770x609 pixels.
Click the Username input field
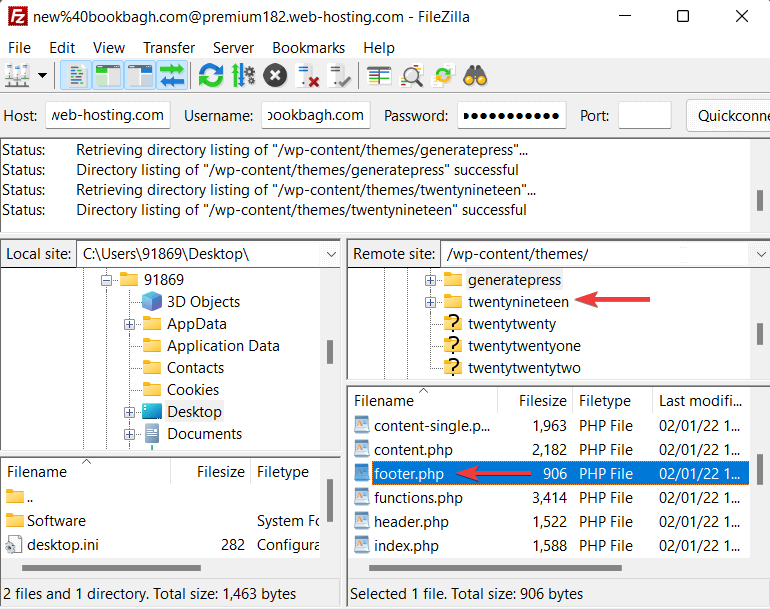click(316, 115)
